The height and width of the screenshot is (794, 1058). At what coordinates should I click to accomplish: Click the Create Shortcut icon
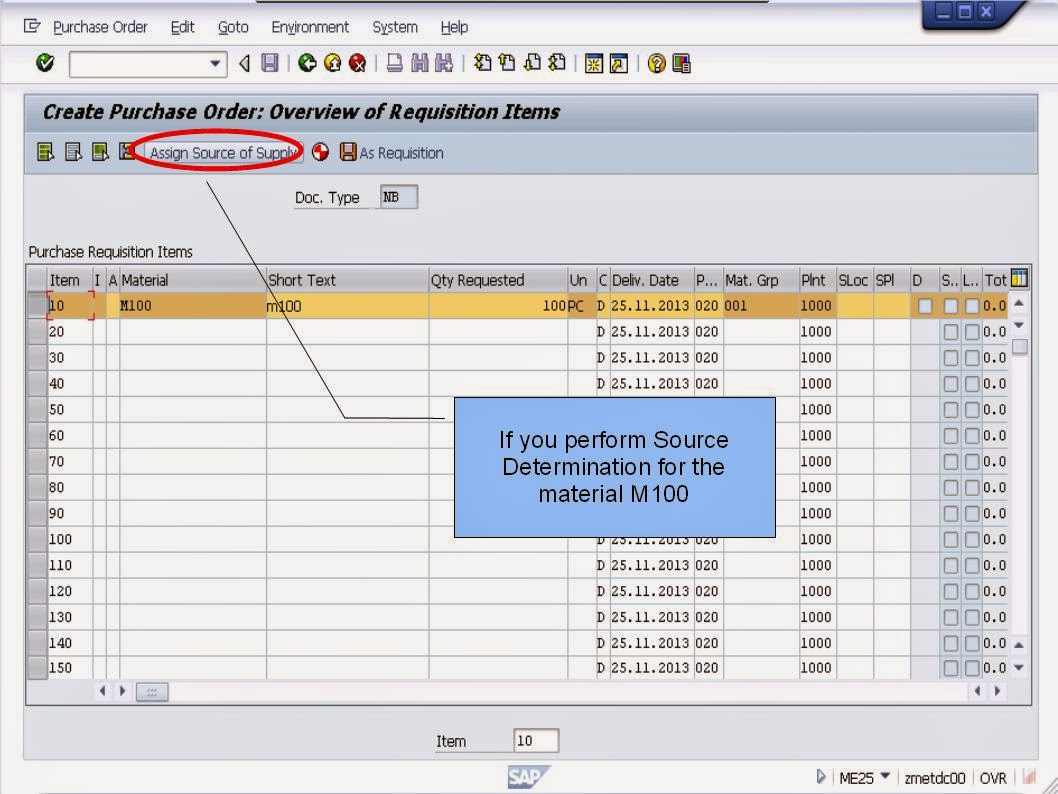619,63
